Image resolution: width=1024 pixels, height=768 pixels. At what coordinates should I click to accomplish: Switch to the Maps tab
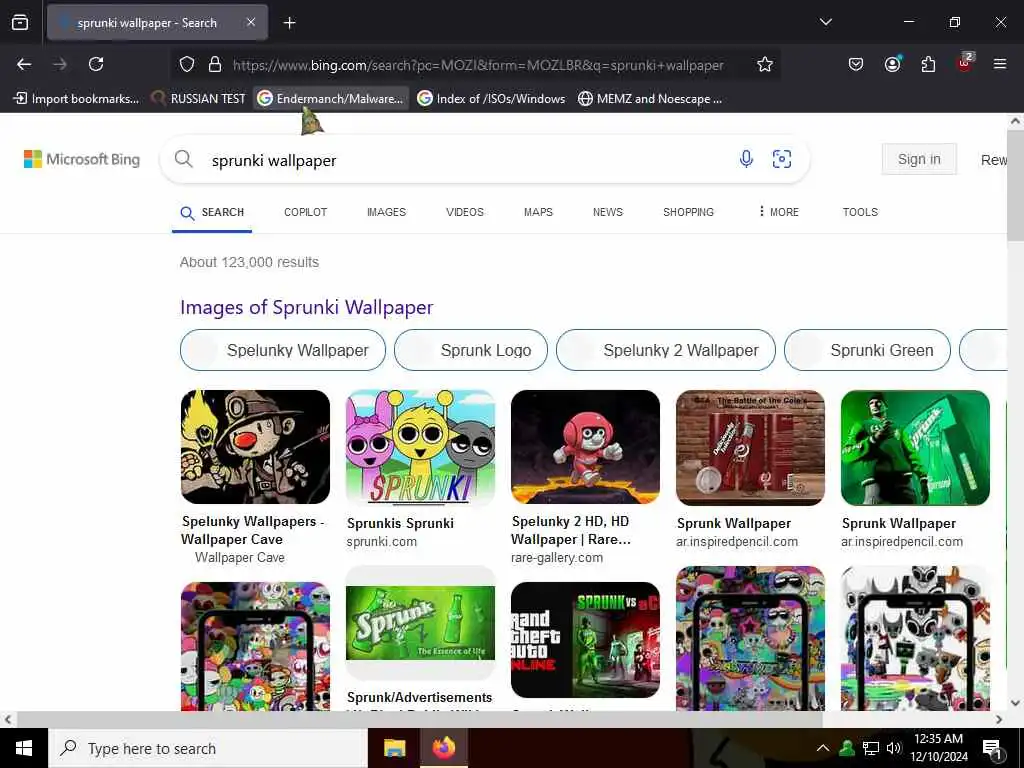(x=538, y=212)
